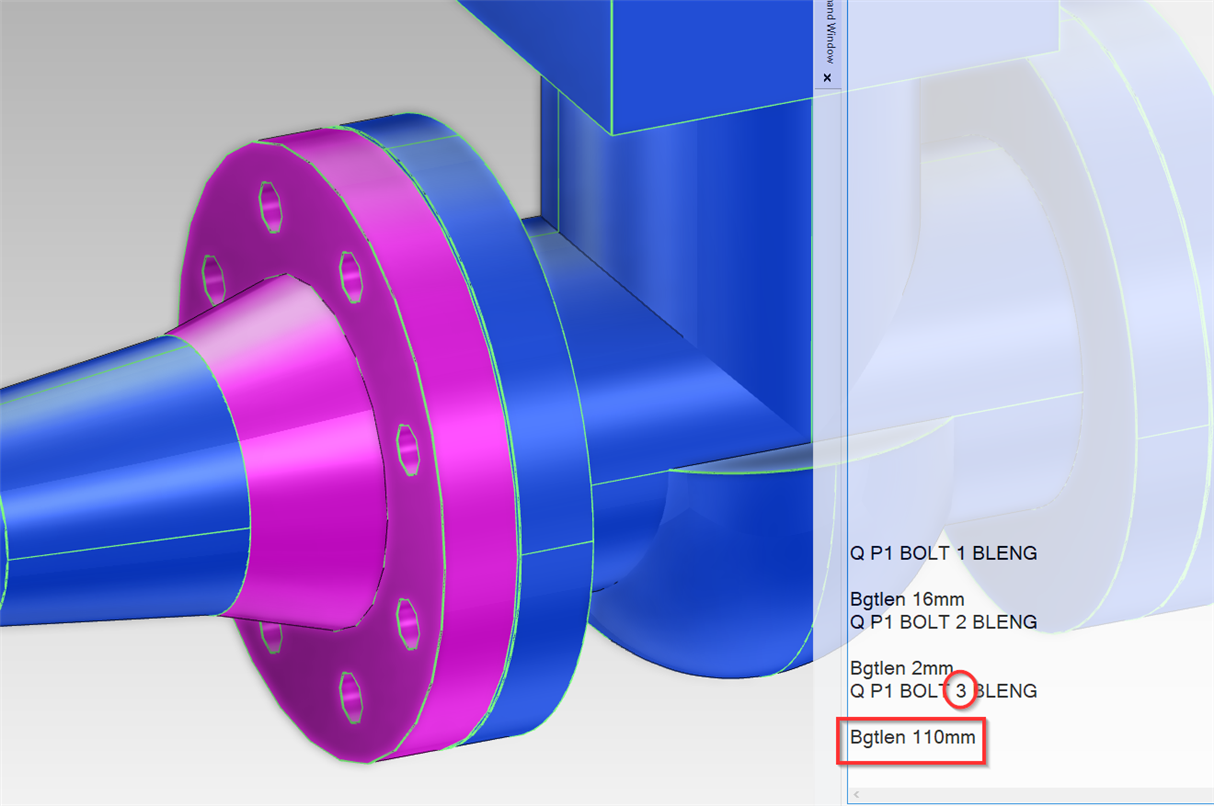
Task: Select the "Bgtlen 2mm" output line
Action: 902,668
